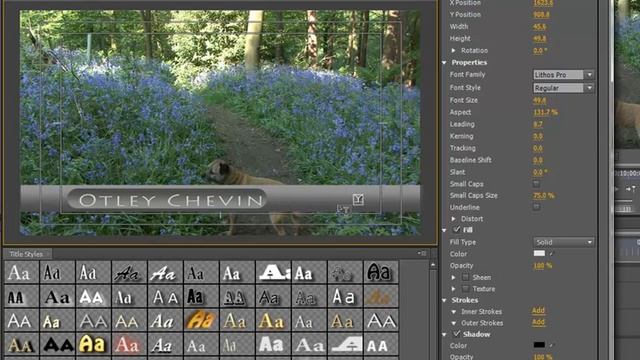Enable the Small Caps checkbox
The height and width of the screenshot is (360, 640).
pos(536,184)
